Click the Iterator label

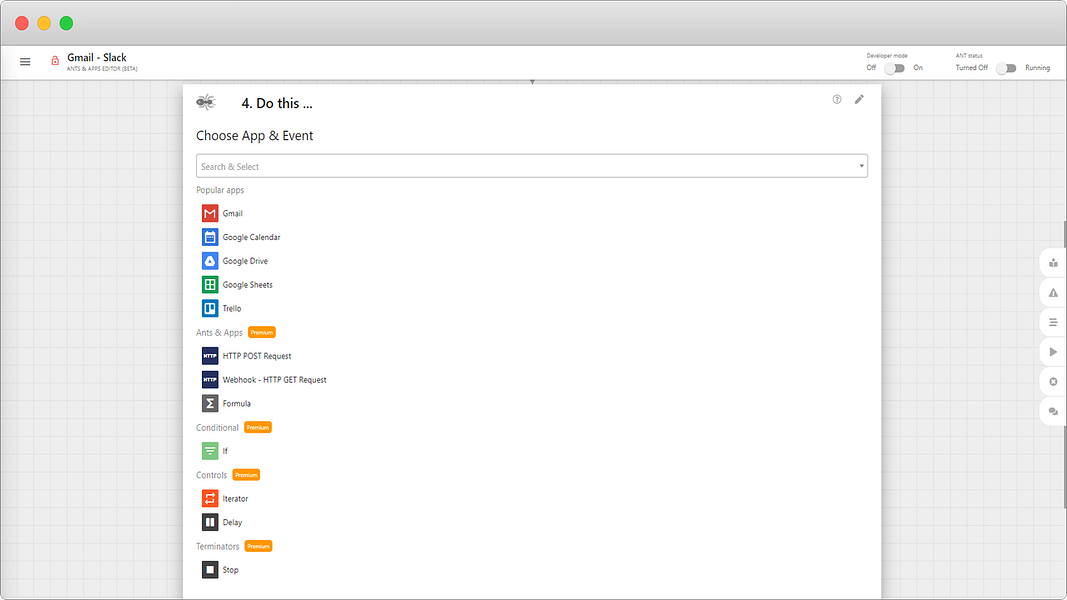point(235,499)
